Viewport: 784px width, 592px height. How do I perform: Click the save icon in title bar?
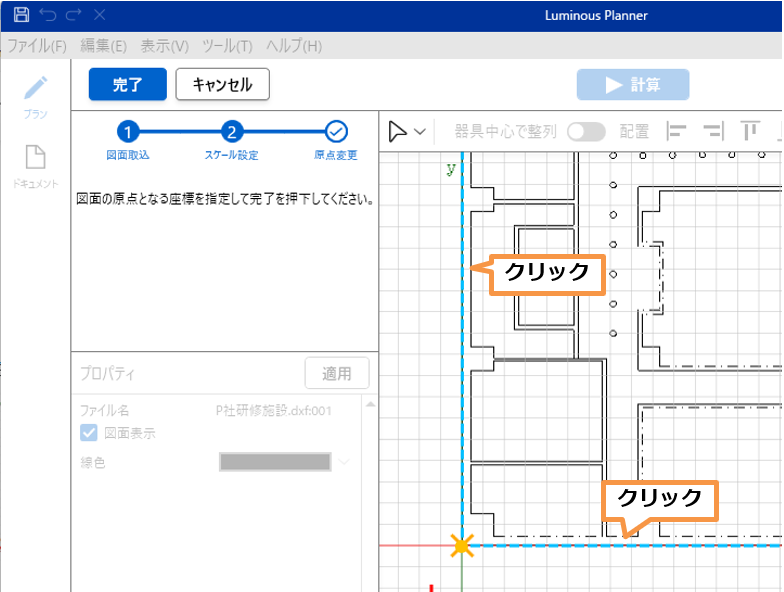21,15
